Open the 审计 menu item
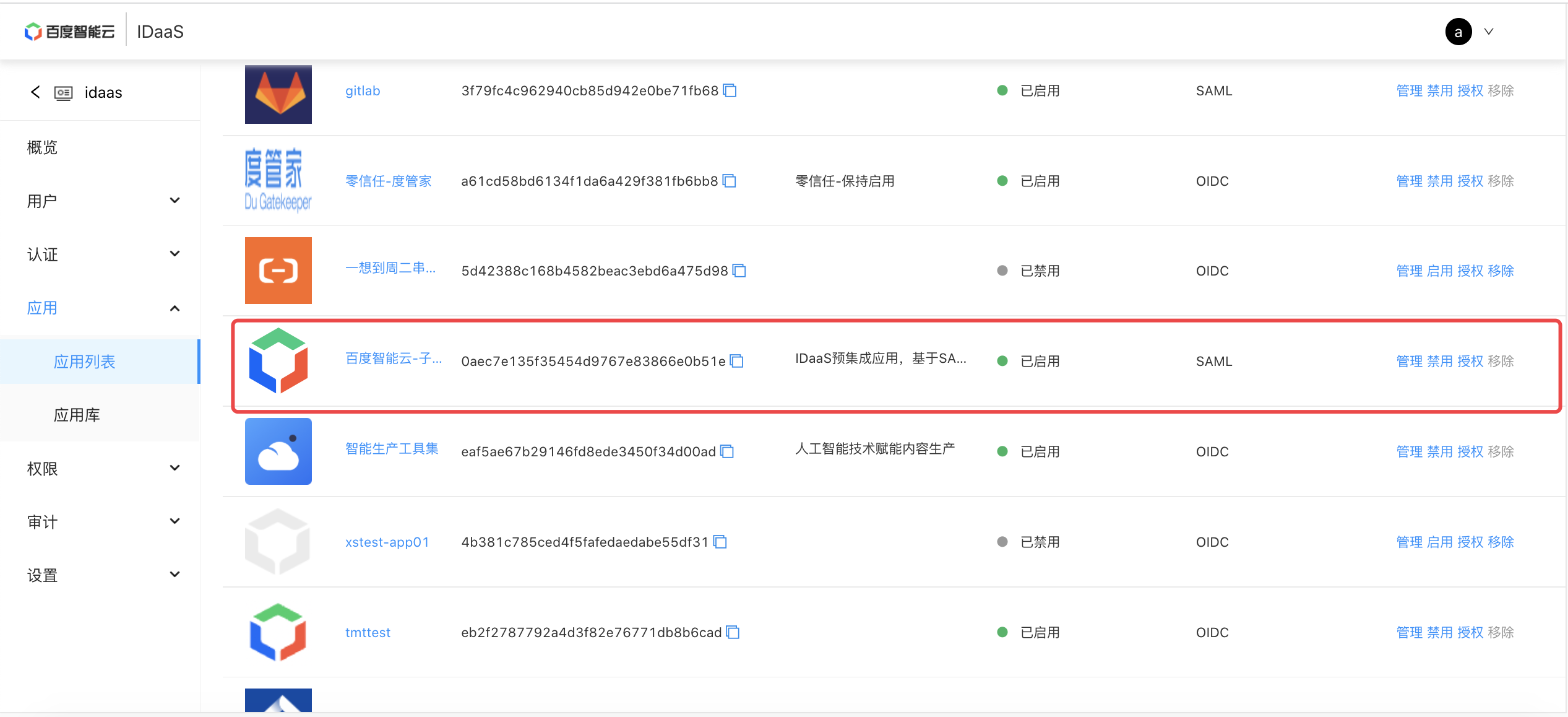 point(42,522)
